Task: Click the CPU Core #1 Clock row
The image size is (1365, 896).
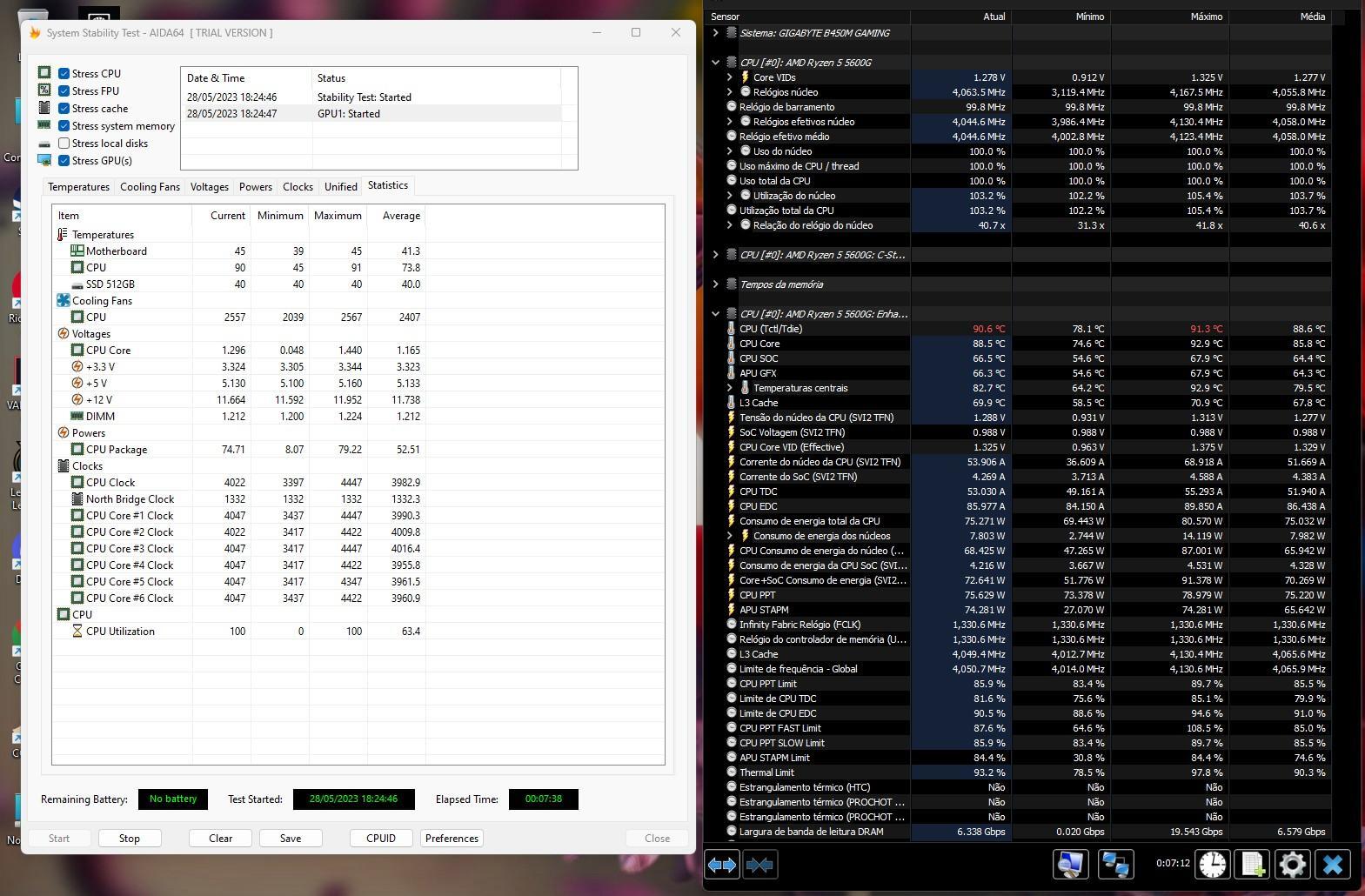Action: [x=239, y=516]
